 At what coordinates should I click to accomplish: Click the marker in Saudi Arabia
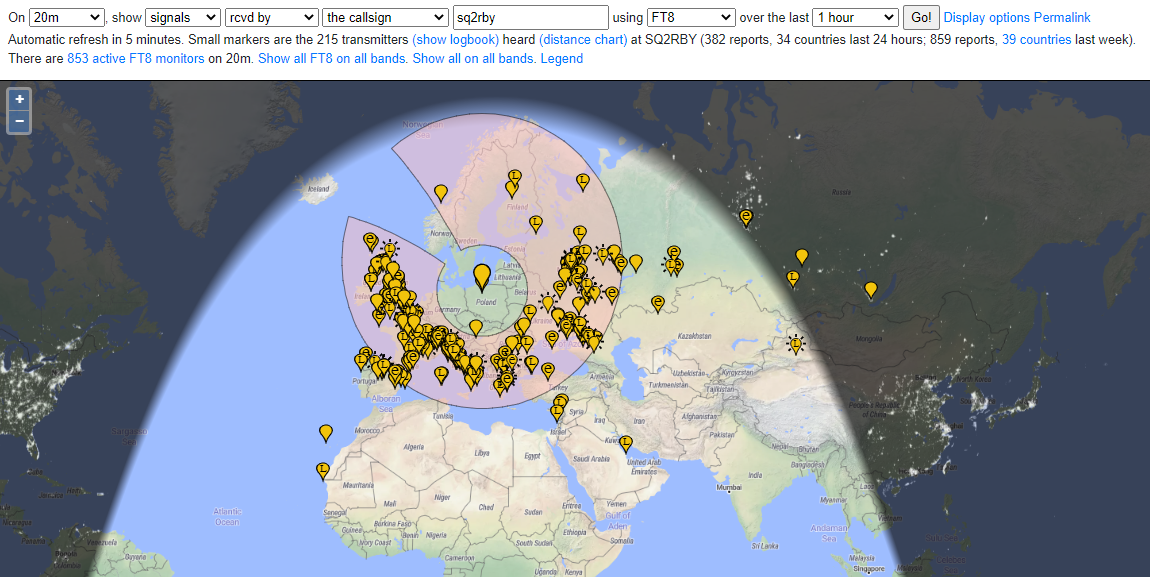pyautogui.click(x=626, y=442)
